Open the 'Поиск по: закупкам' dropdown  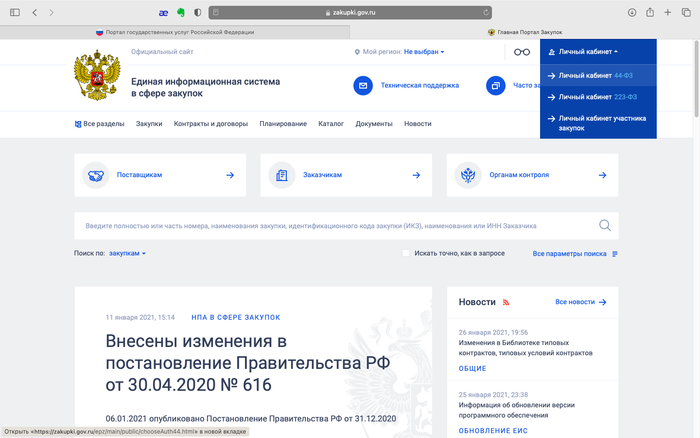[x=127, y=254]
